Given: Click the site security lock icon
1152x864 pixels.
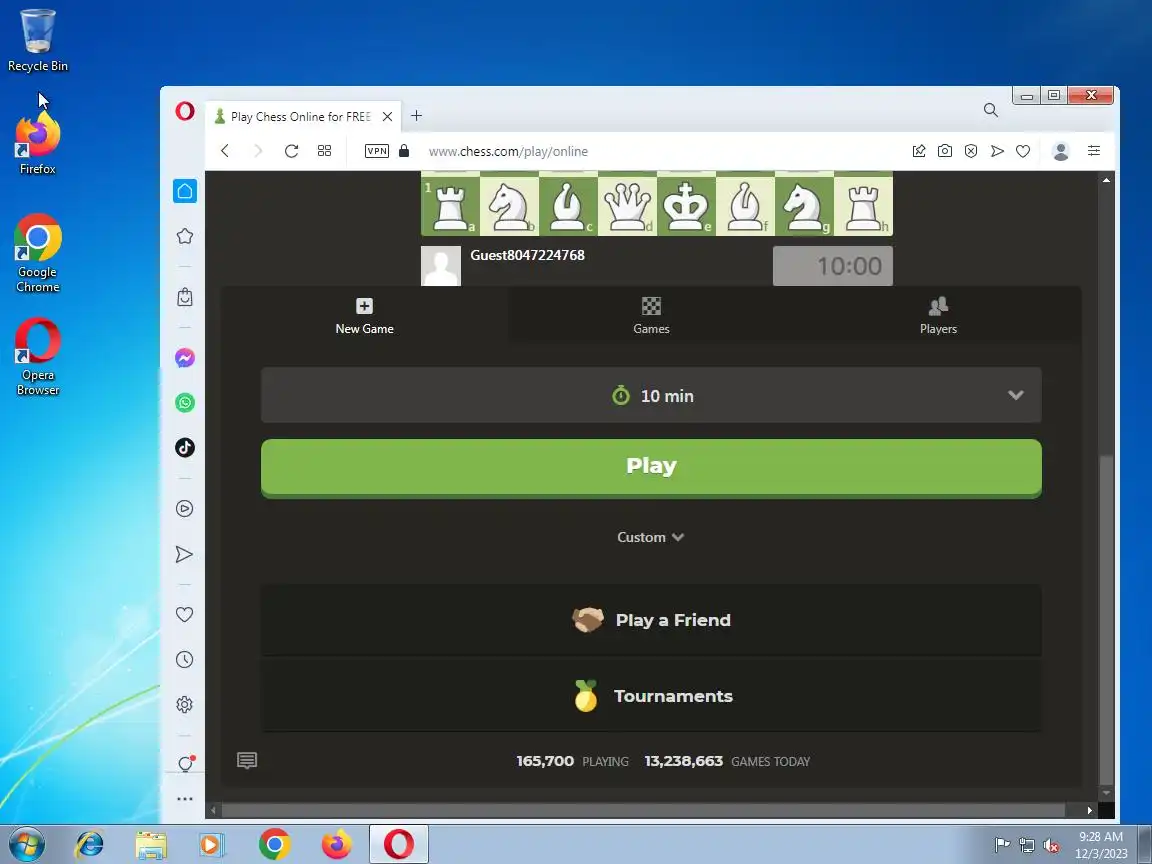Looking at the screenshot, I should coord(404,151).
